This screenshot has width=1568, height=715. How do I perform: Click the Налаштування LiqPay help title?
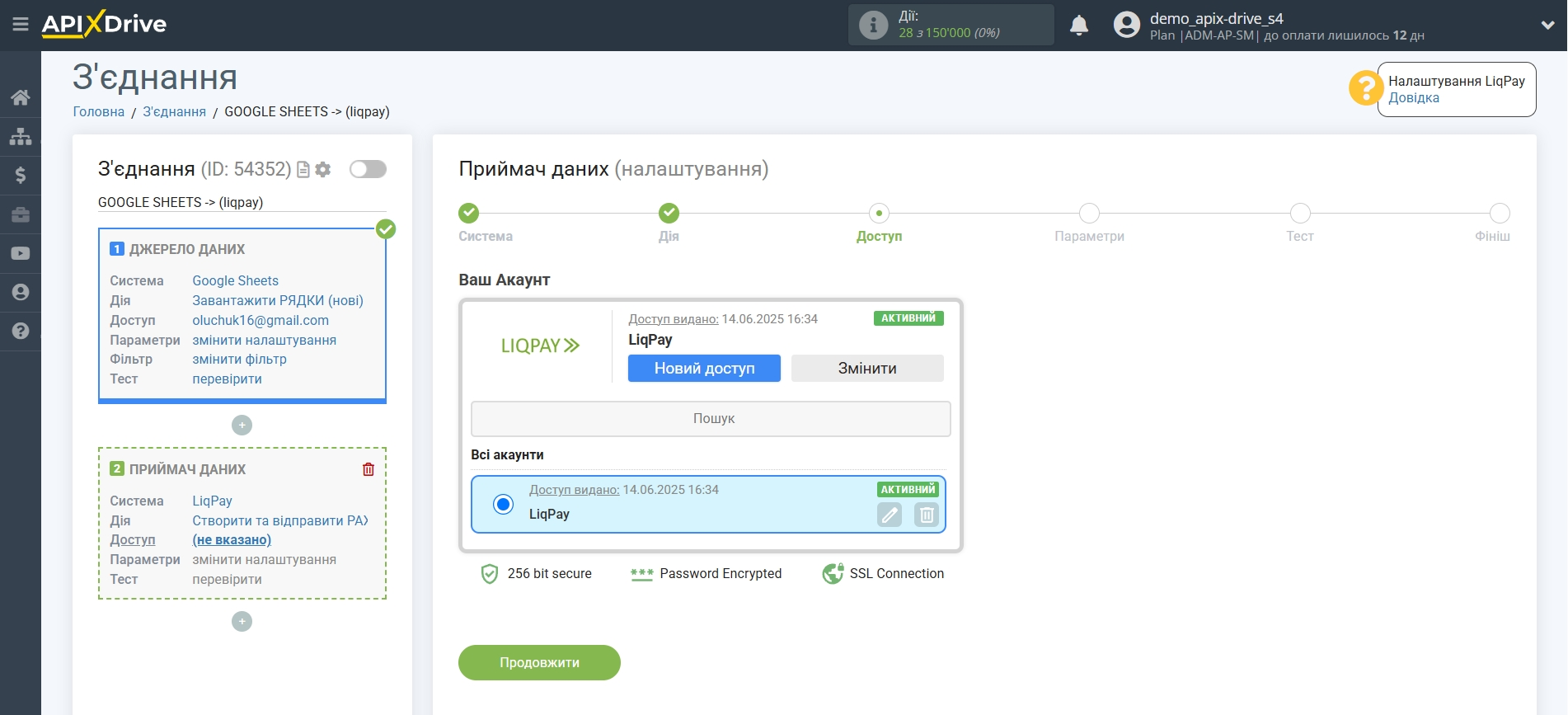pyautogui.click(x=1457, y=81)
